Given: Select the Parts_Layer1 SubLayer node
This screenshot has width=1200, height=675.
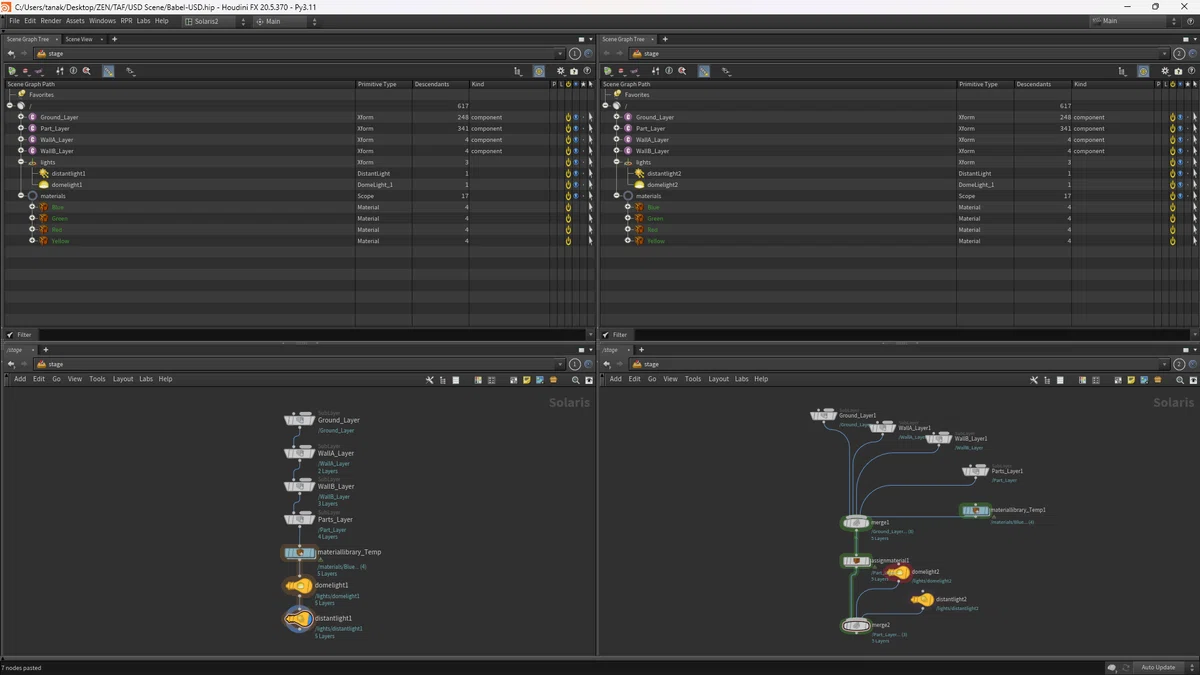Looking at the screenshot, I should (x=975, y=471).
